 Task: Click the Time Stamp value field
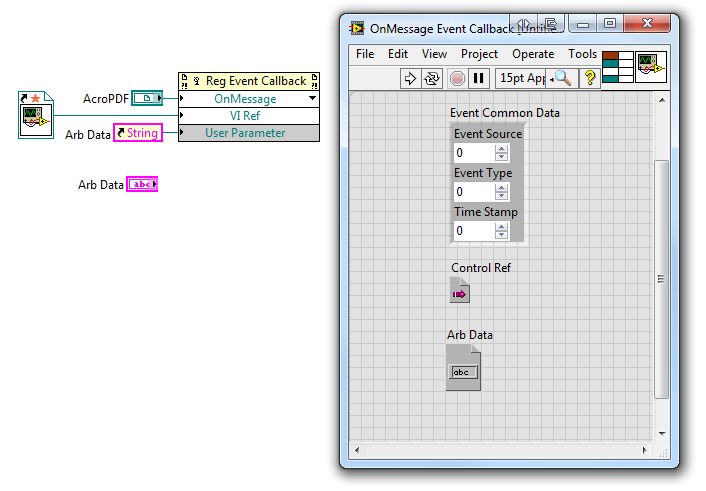pos(474,231)
